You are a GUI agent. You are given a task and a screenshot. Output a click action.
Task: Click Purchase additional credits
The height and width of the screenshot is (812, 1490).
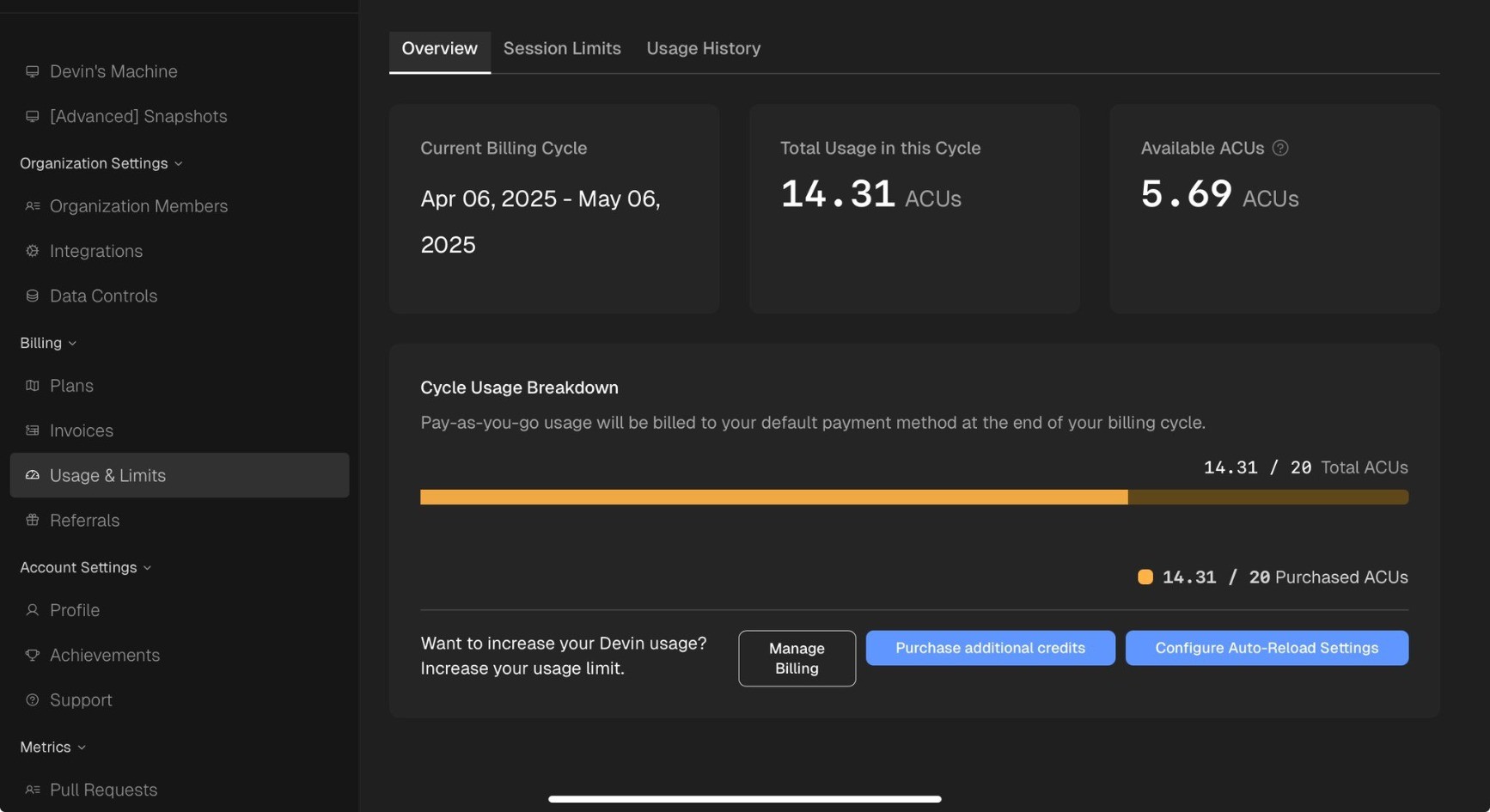990,648
